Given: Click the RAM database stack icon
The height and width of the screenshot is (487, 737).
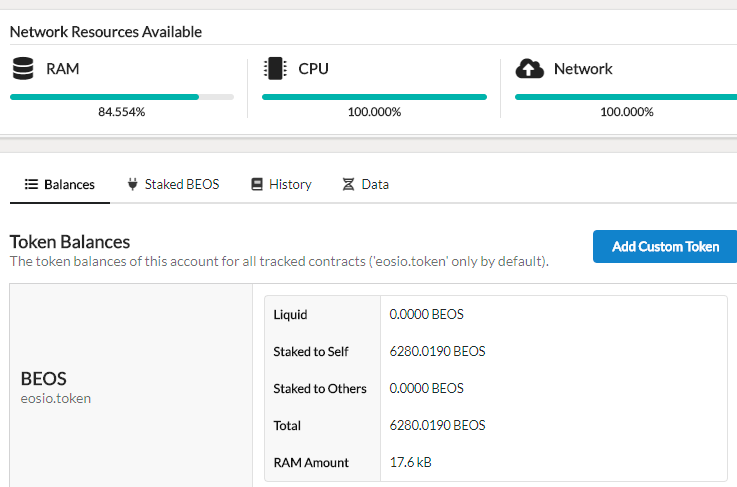Looking at the screenshot, I should tap(22, 69).
